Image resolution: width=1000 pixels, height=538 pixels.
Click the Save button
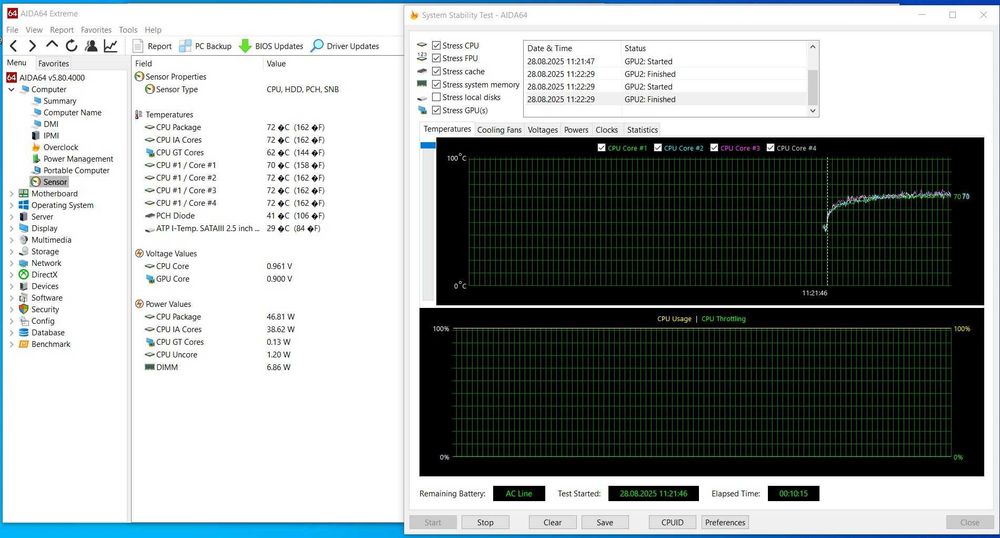point(605,522)
